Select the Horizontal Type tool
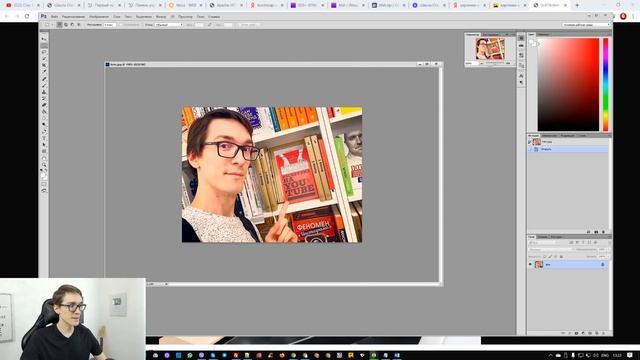 point(44,138)
